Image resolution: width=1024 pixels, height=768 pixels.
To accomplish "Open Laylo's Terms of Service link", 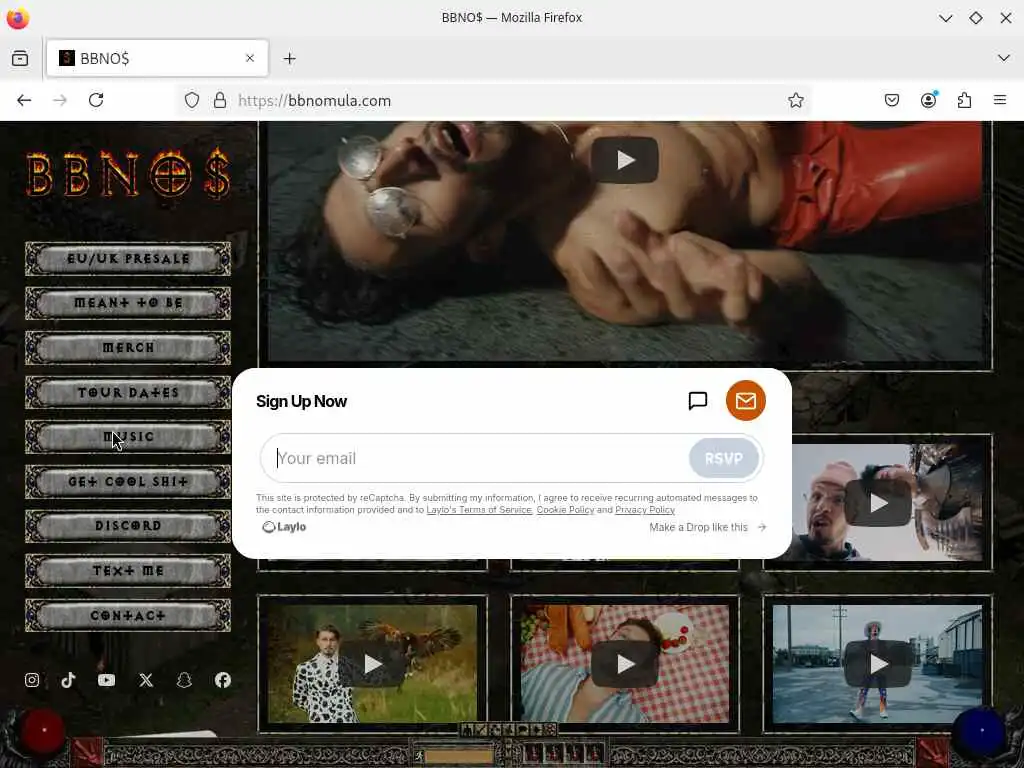I will pos(479,510).
